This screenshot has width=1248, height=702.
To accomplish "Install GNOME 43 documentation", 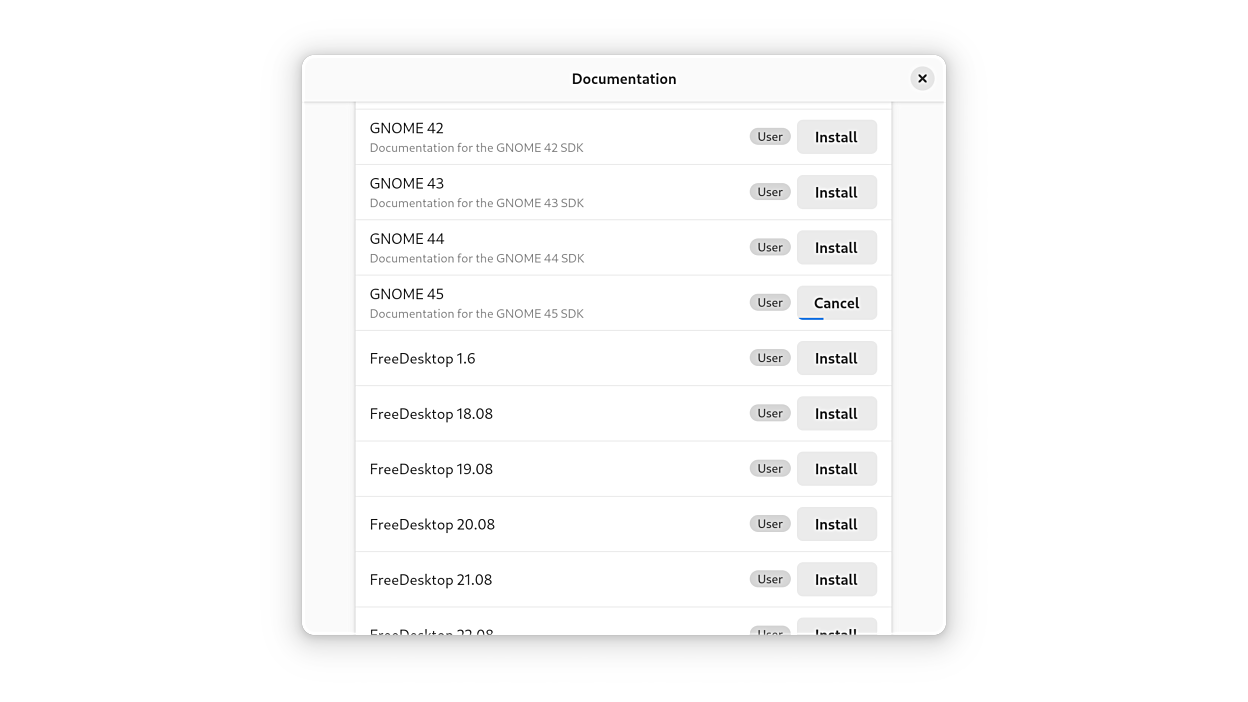I will 836,192.
